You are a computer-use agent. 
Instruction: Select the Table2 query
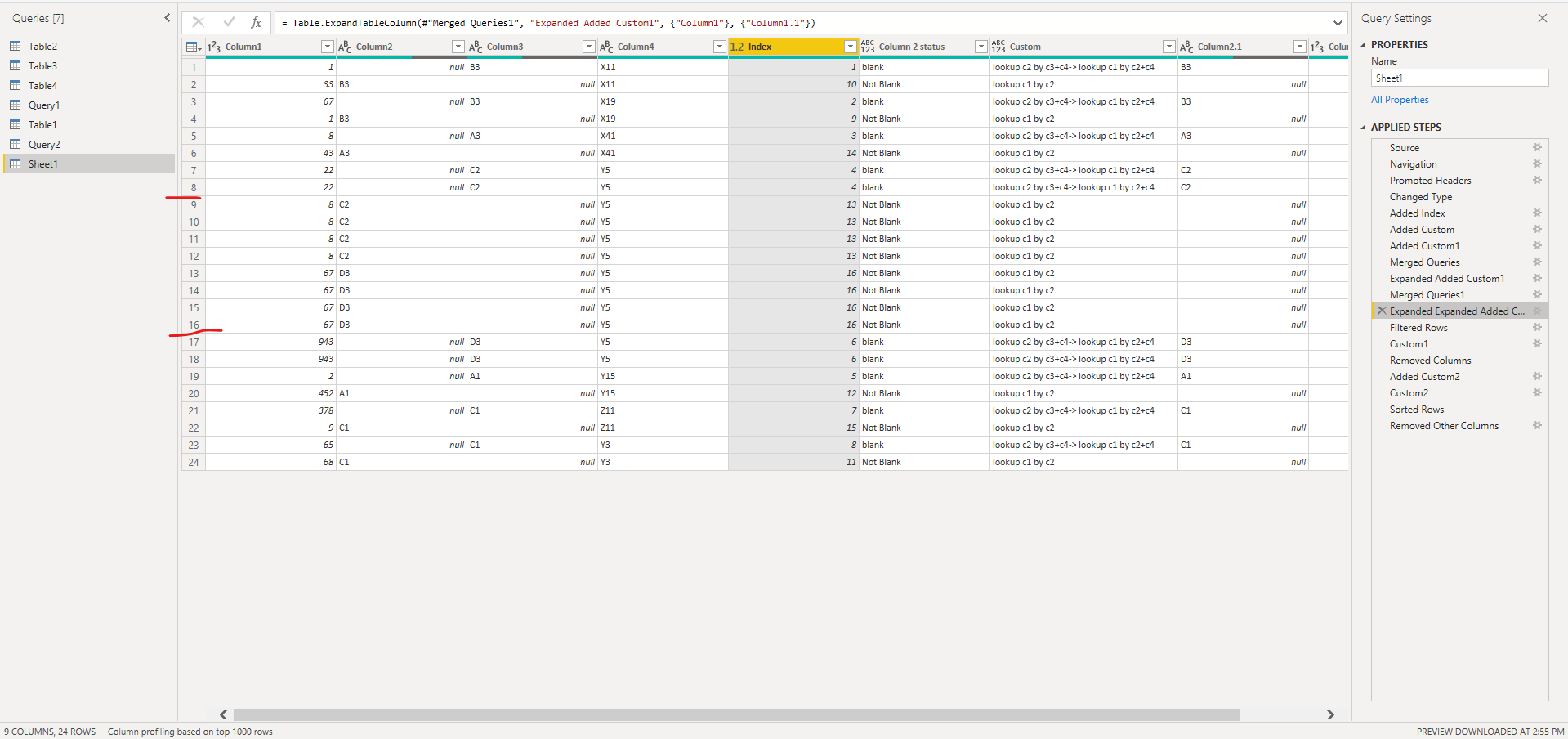pyautogui.click(x=42, y=47)
